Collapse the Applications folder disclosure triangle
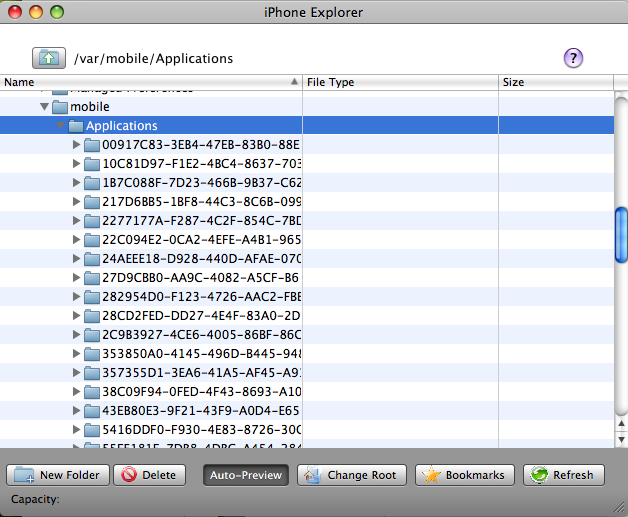 pos(60,126)
